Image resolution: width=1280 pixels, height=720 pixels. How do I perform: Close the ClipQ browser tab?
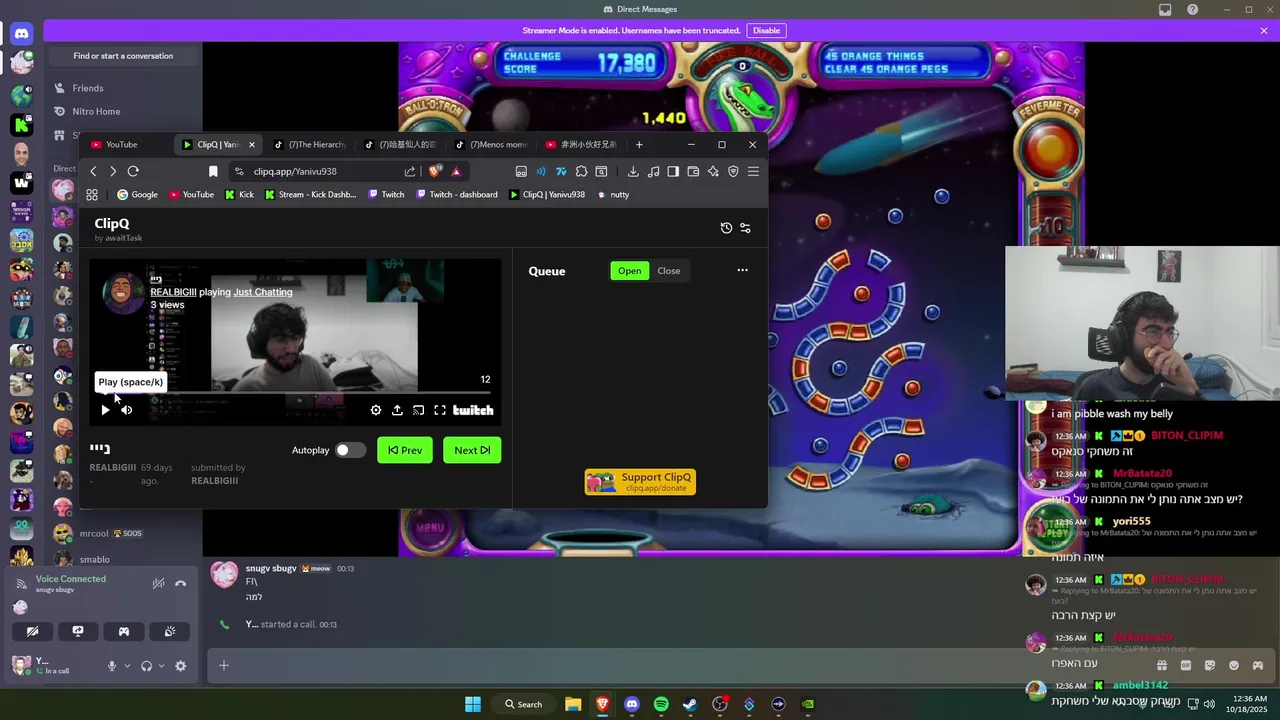(x=252, y=144)
